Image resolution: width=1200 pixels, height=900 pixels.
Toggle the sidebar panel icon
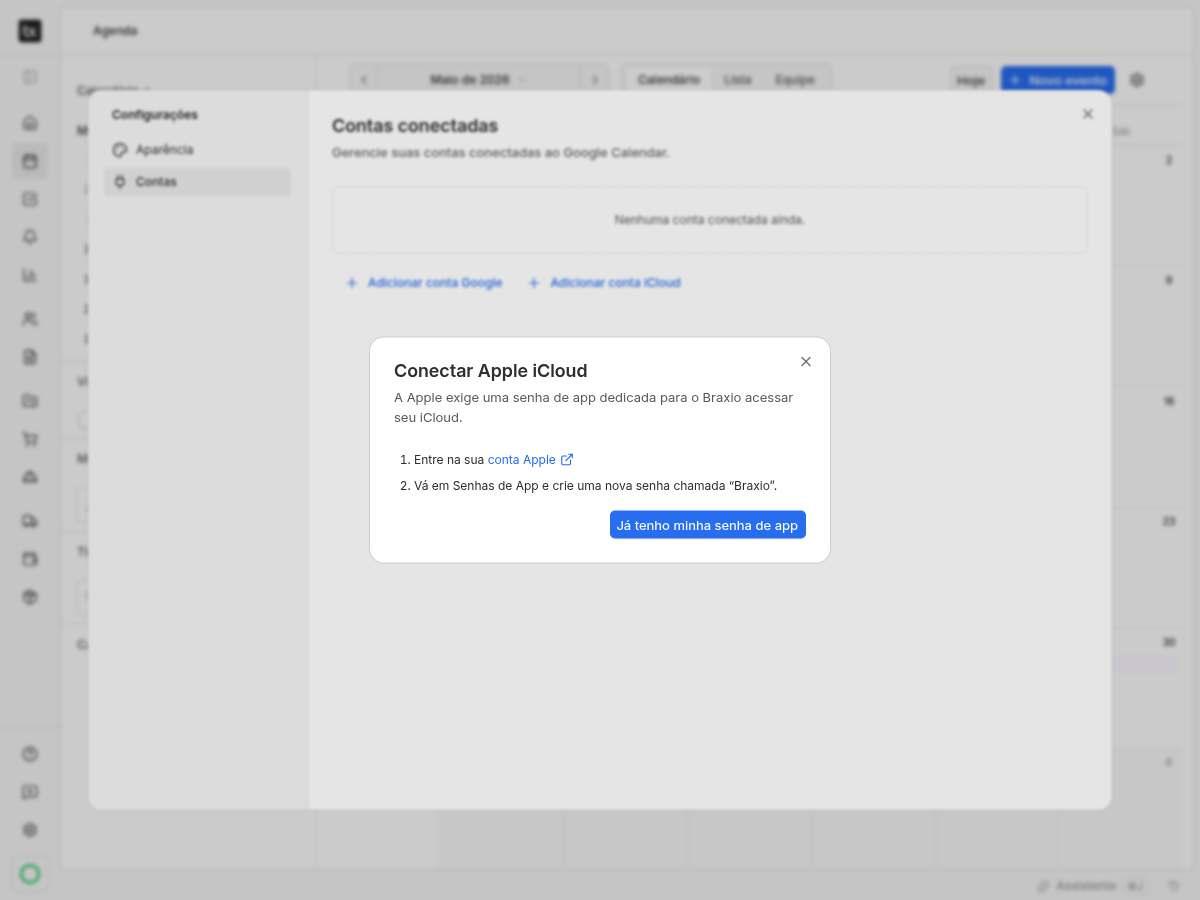coord(30,77)
